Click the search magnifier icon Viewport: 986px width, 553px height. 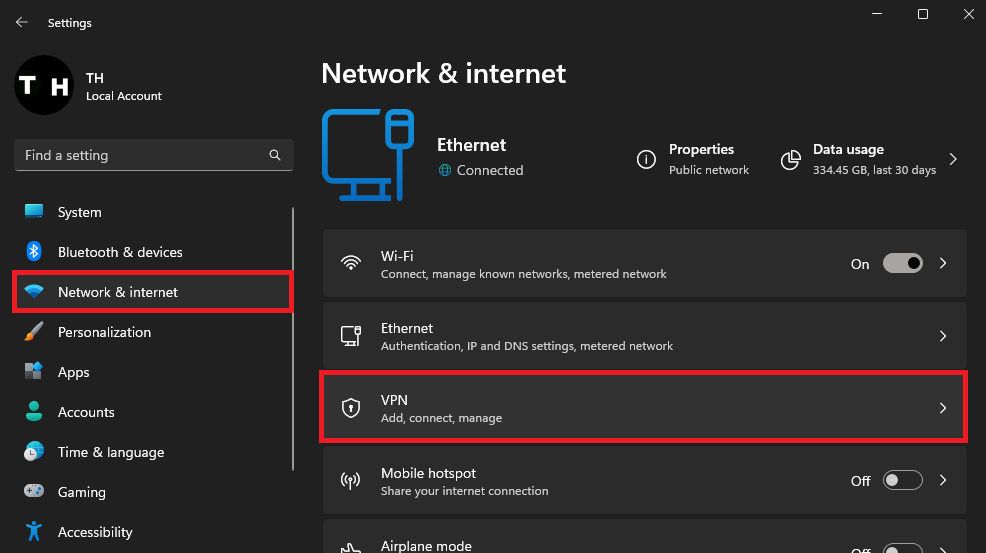click(275, 156)
